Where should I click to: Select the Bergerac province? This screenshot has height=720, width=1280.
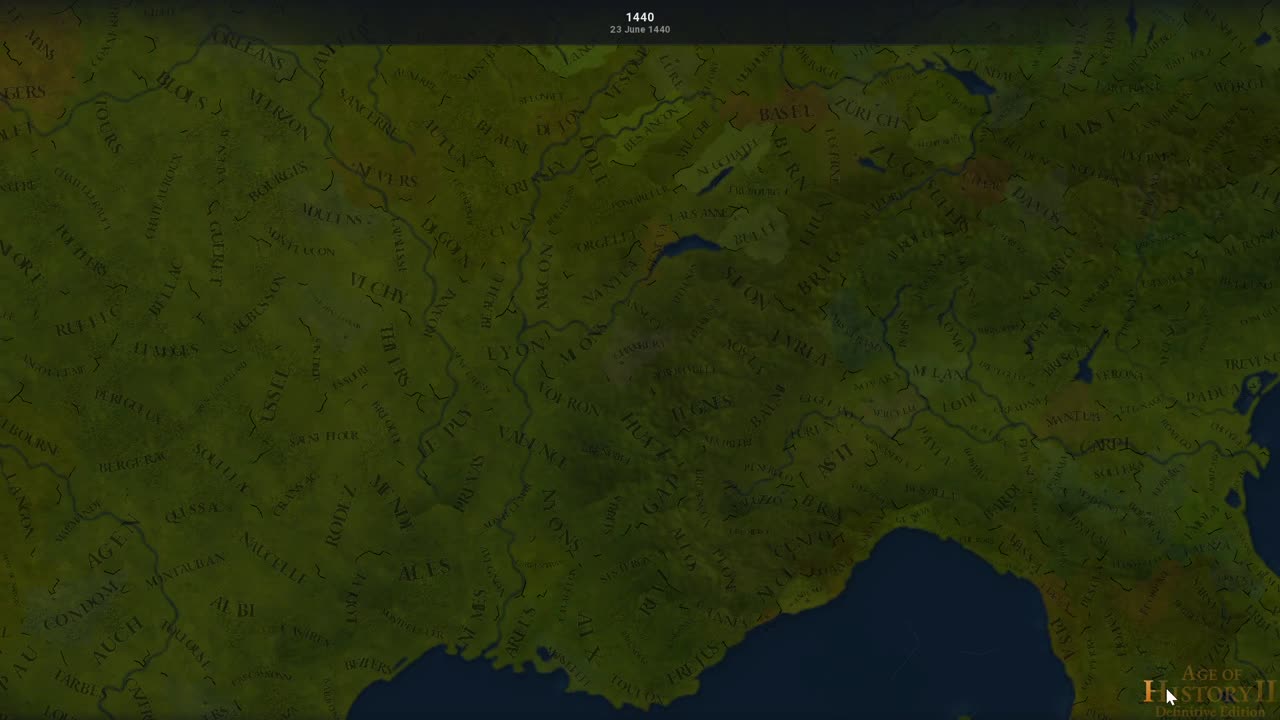(x=130, y=471)
